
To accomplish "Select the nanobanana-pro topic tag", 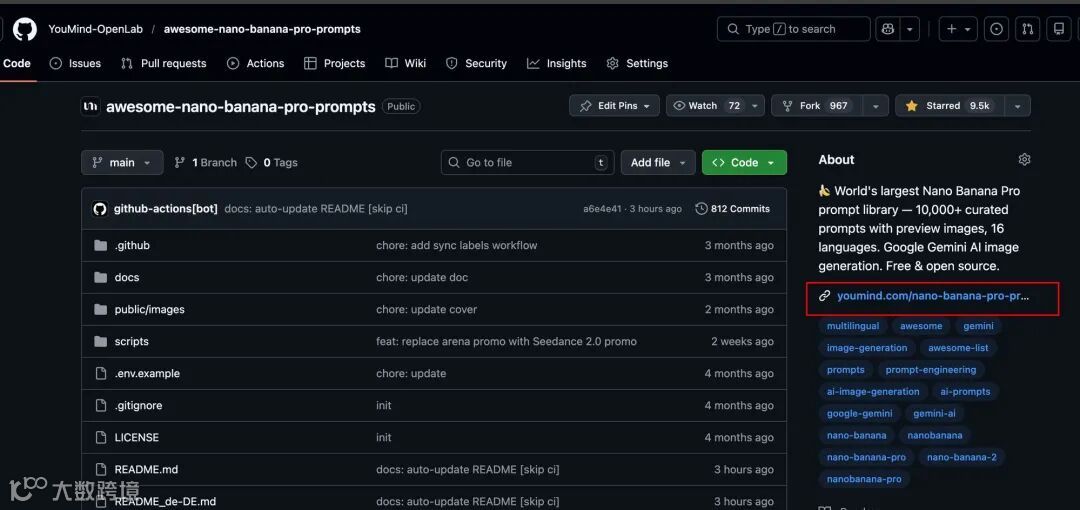I will [864, 479].
